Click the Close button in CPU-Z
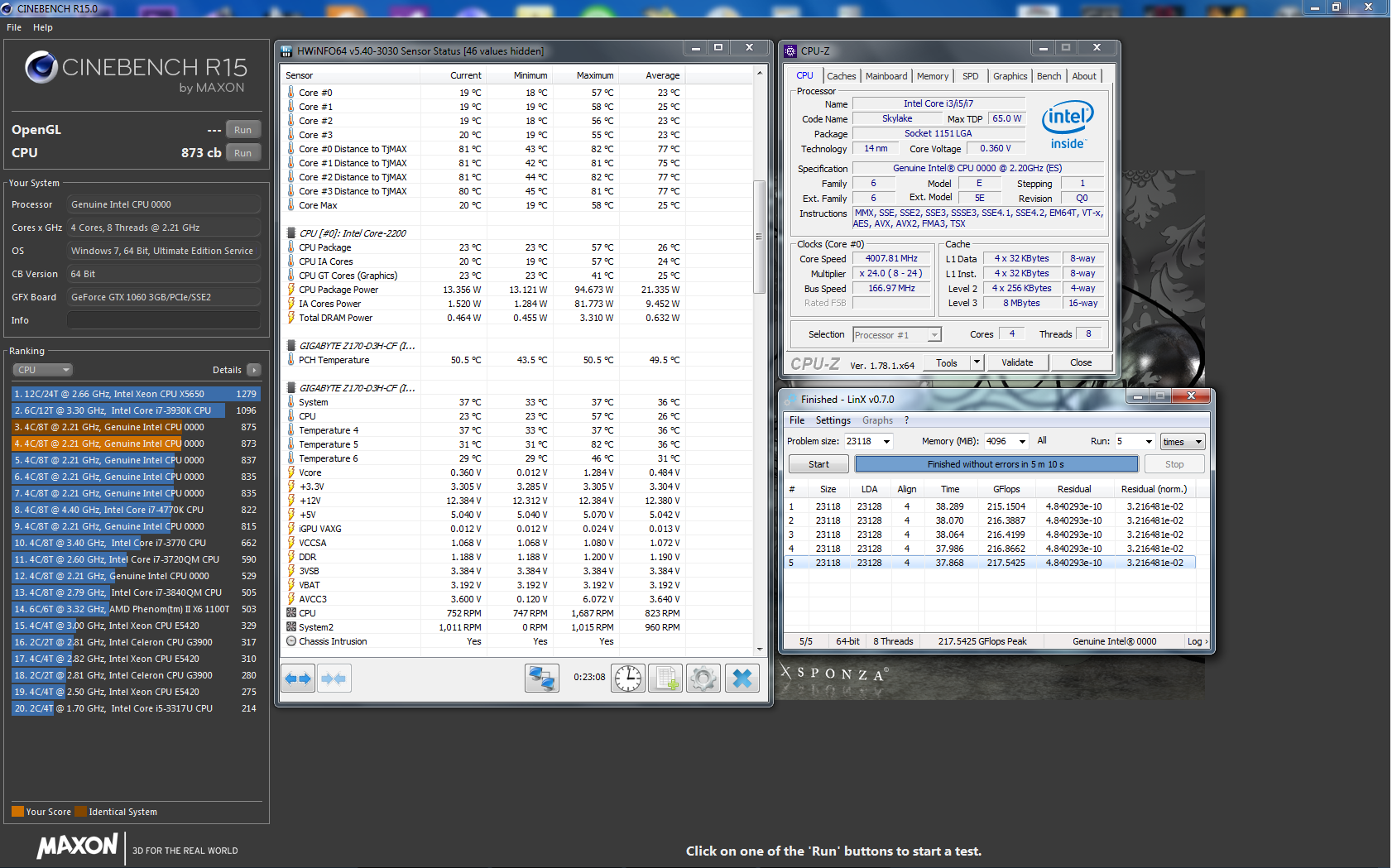 tap(1081, 362)
